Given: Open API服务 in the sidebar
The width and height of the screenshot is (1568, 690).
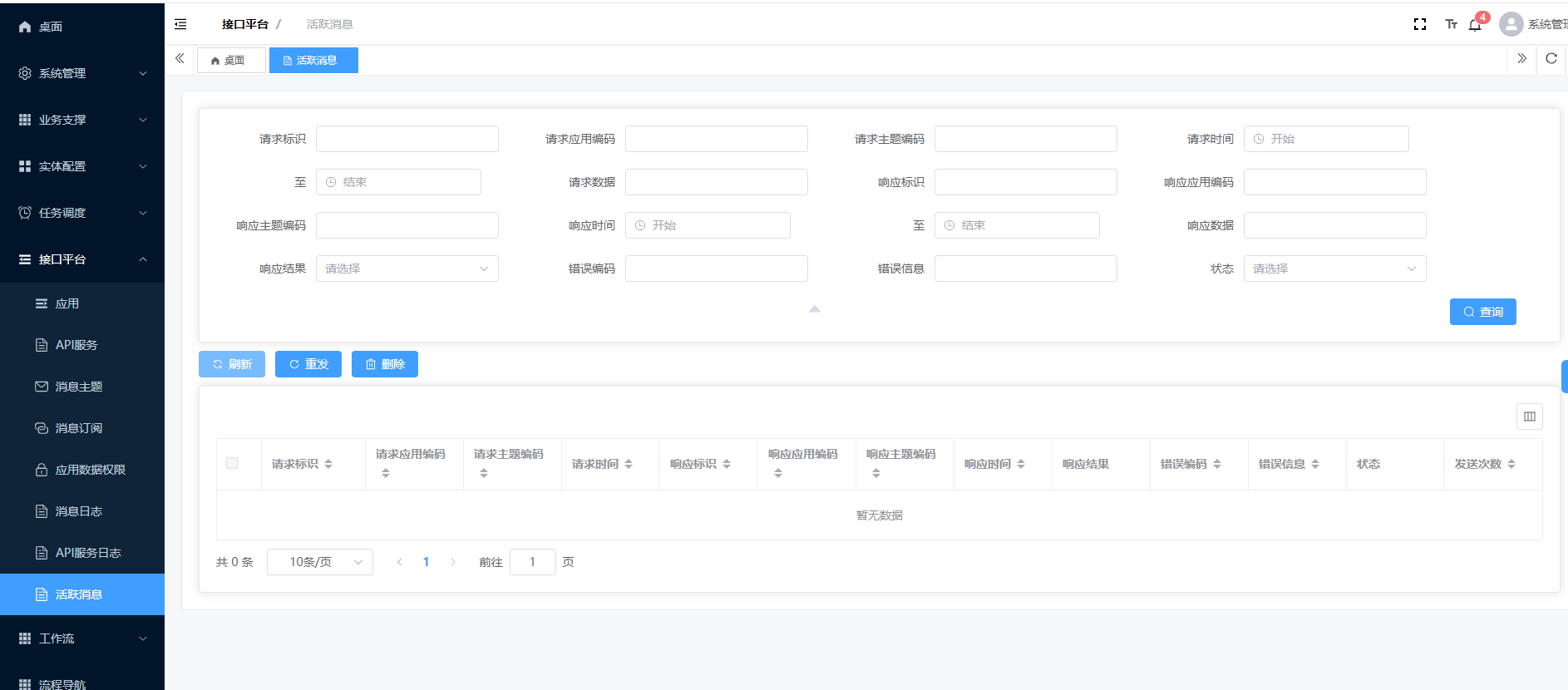Looking at the screenshot, I should 82,345.
